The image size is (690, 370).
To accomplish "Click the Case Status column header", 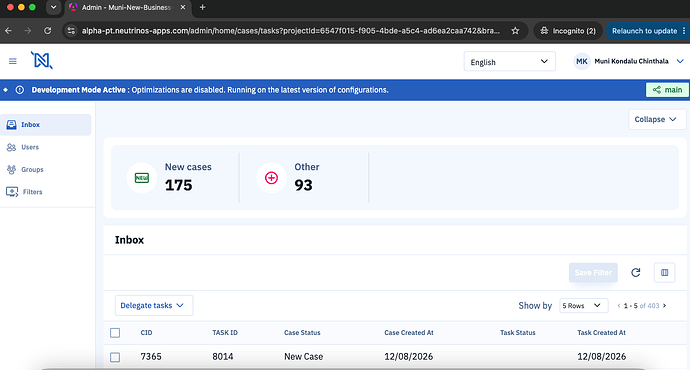I will point(302,333).
